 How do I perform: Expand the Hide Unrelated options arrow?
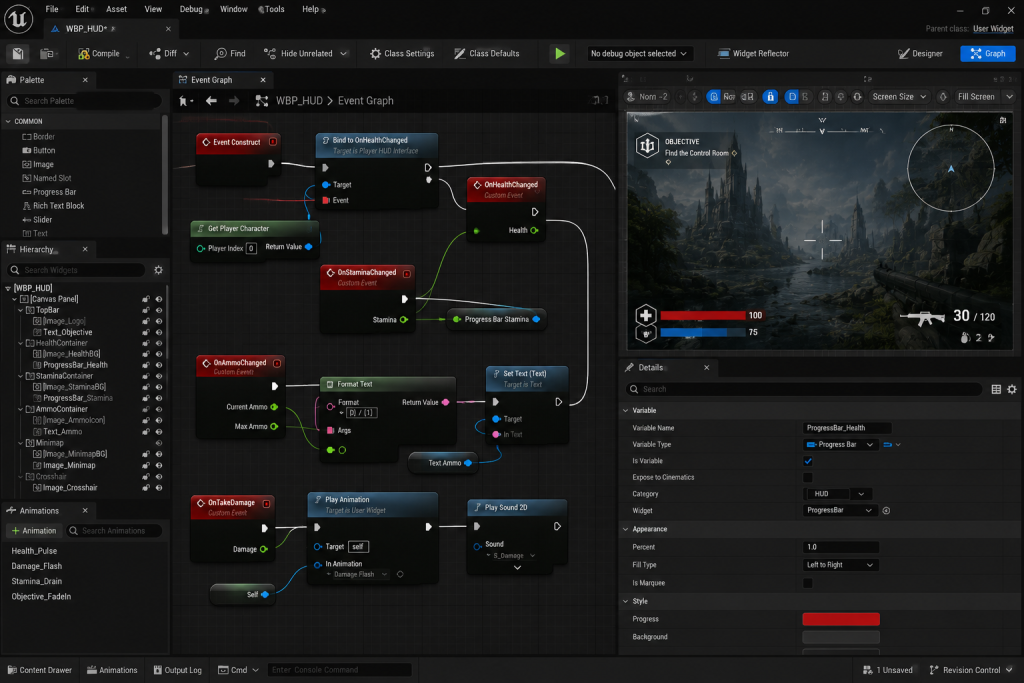(x=344, y=54)
